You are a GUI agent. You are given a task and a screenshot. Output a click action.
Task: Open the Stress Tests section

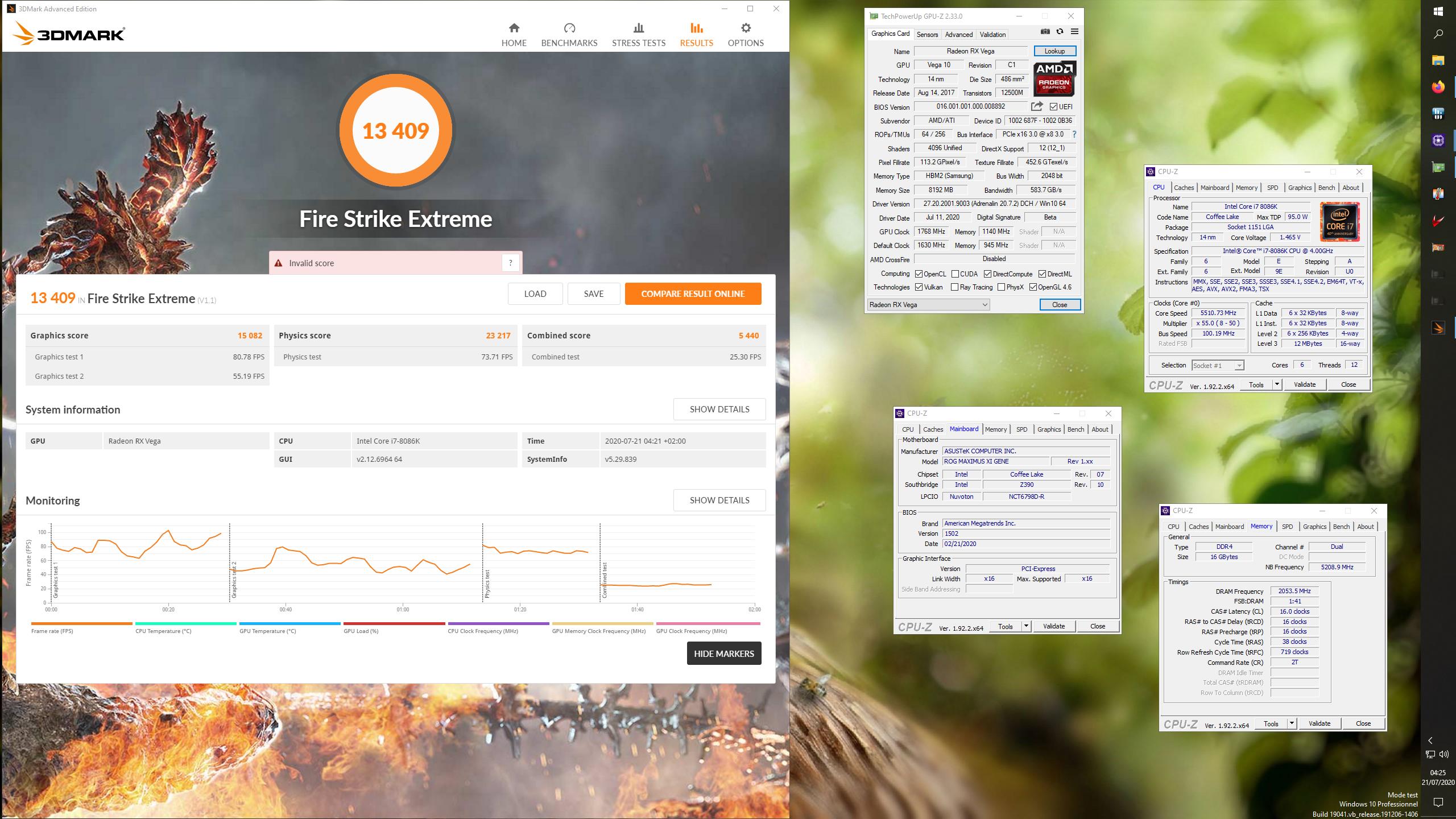[x=639, y=35]
